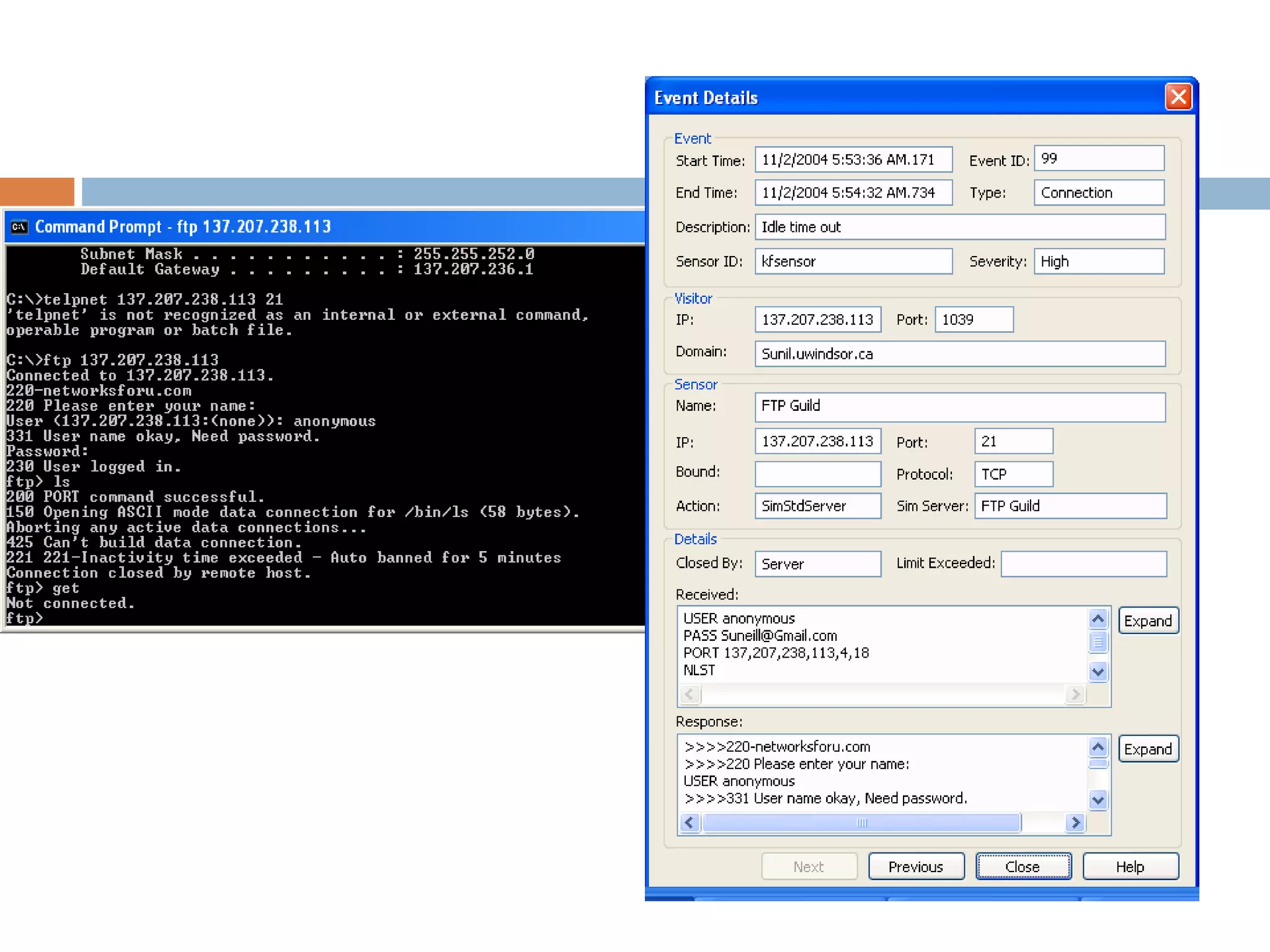Click the Sensor IP field
This screenshot has width=1270, height=952.
[818, 441]
